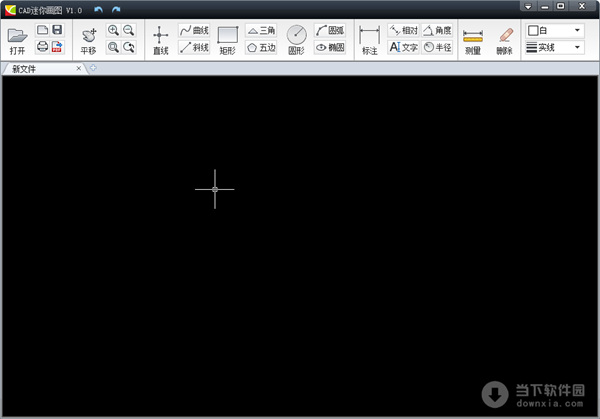Activate the Delete (删除) eraser tool
This screenshot has height=419, width=600.
504,38
